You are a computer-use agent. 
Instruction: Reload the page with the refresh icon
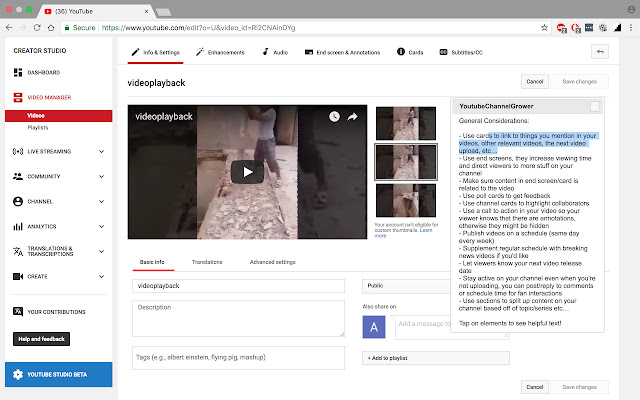pos(37,28)
